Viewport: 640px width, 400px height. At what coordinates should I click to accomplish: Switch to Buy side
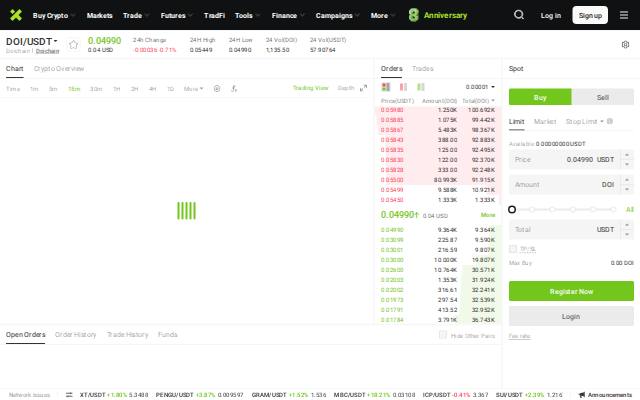click(x=540, y=98)
